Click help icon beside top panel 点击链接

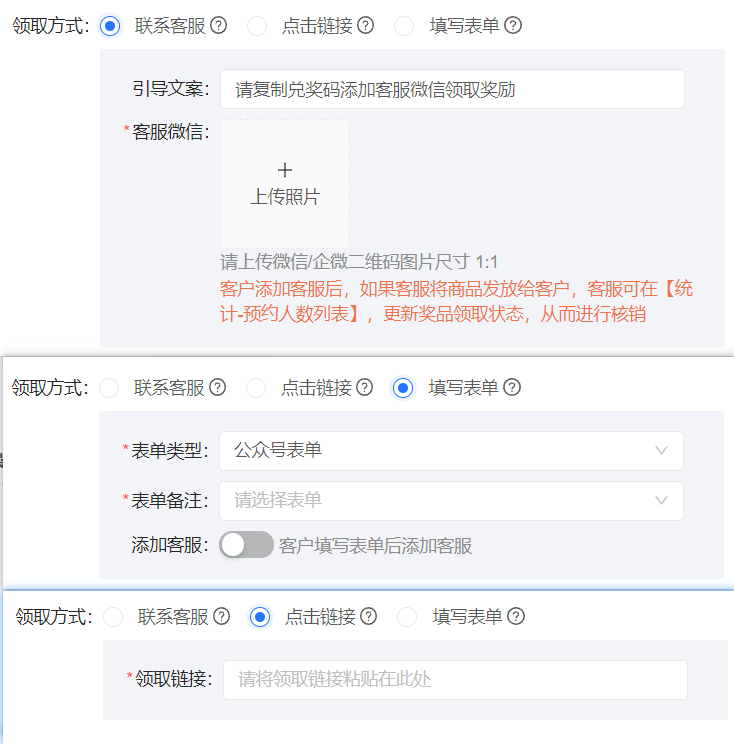(x=365, y=25)
